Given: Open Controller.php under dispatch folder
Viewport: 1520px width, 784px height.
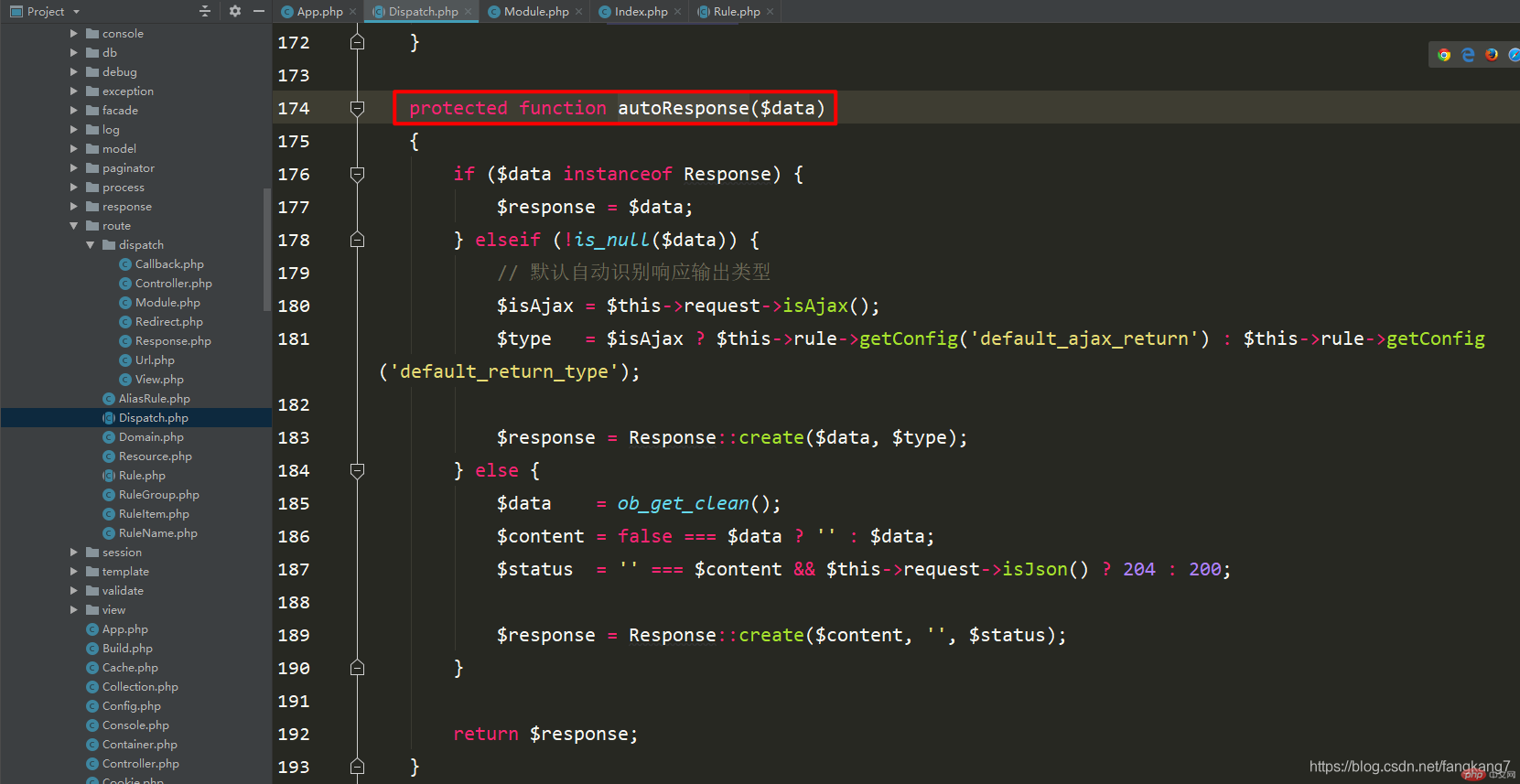Looking at the screenshot, I should 173,283.
